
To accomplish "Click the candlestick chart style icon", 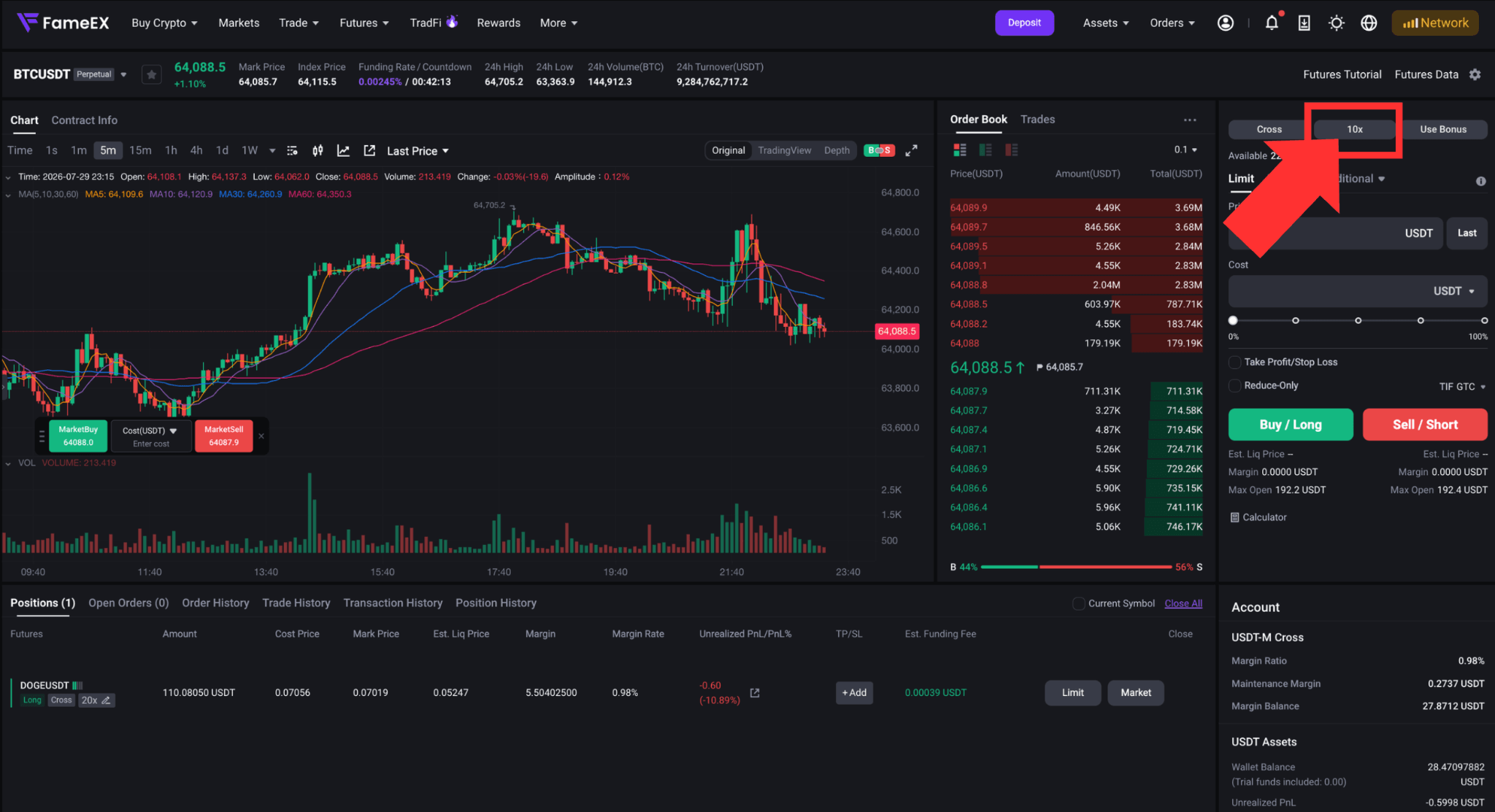I will pos(318,150).
